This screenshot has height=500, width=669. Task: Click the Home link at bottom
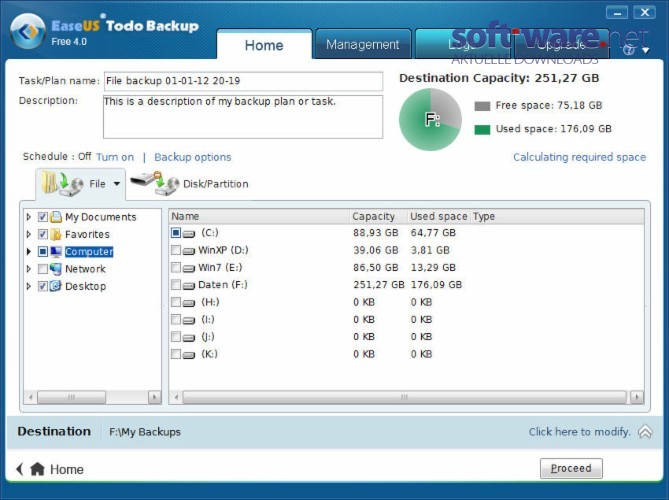pyautogui.click(x=67, y=469)
